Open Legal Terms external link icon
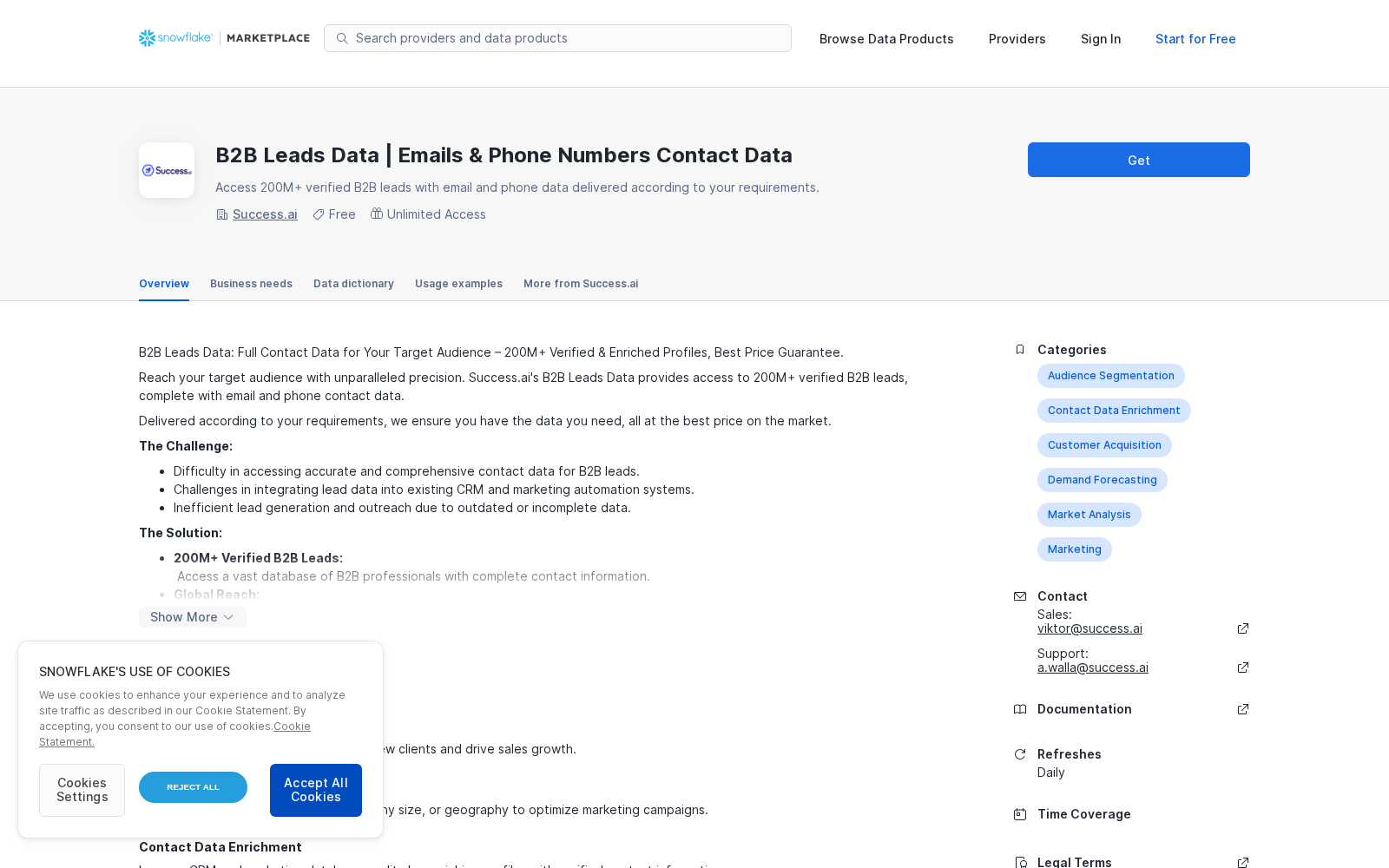1389x868 pixels. (x=1243, y=863)
